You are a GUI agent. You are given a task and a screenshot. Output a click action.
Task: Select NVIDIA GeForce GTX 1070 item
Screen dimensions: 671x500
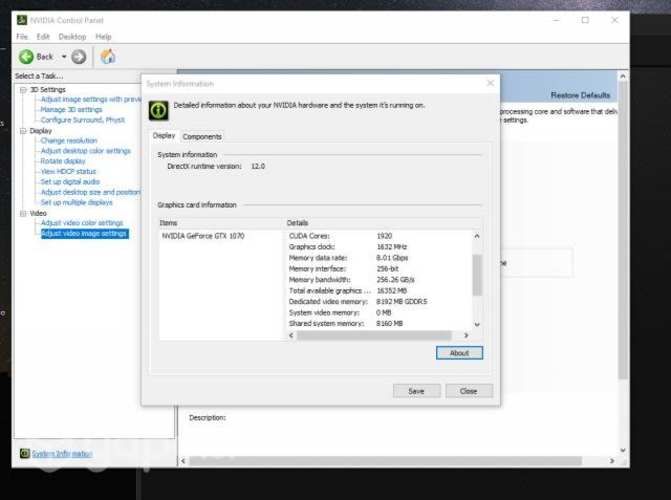203,236
